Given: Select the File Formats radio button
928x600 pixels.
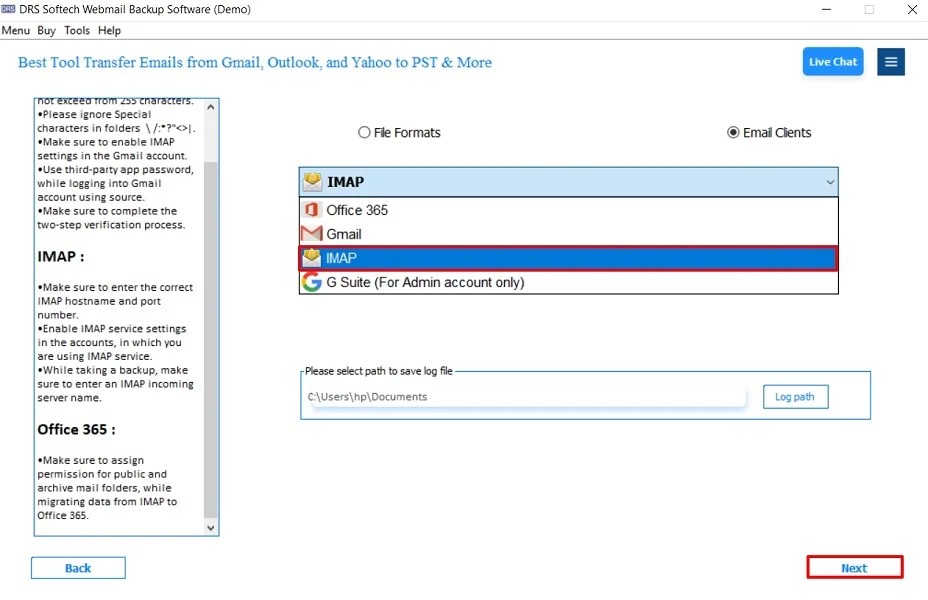Looking at the screenshot, I should [x=364, y=132].
